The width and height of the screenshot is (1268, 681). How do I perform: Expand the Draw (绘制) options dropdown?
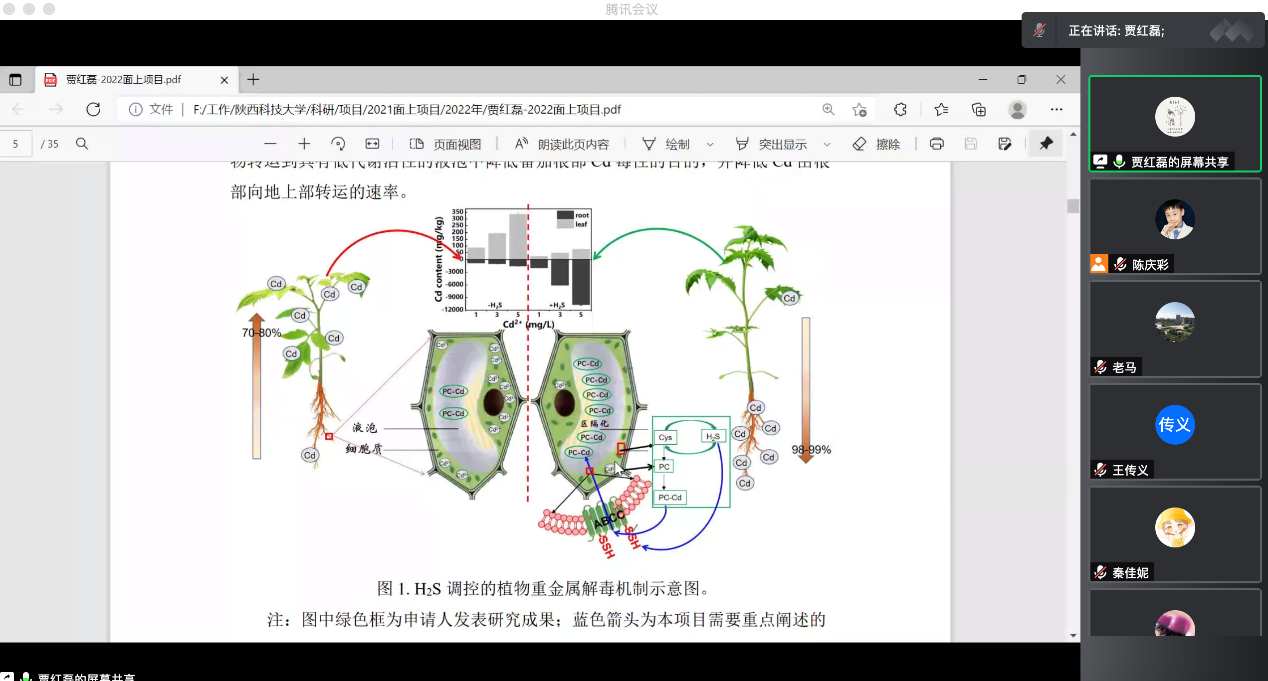pyautogui.click(x=711, y=144)
